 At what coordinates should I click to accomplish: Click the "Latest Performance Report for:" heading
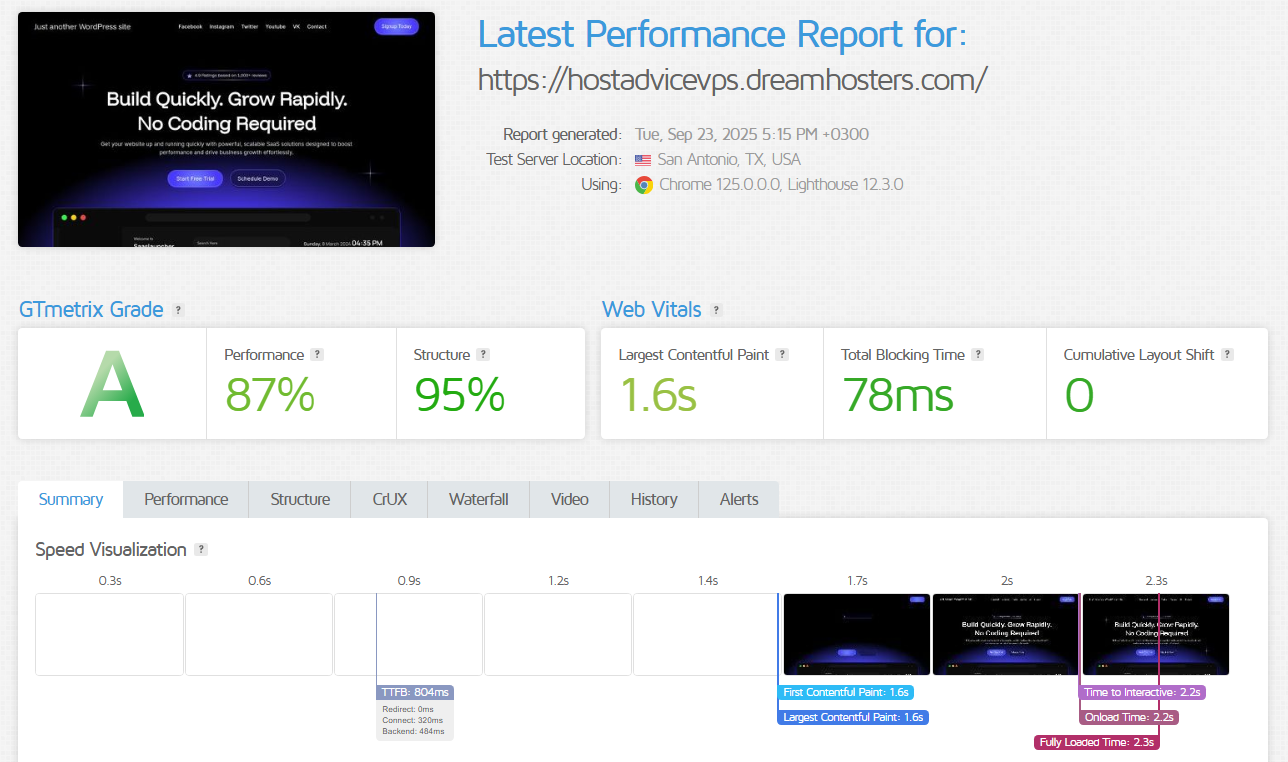tap(723, 33)
